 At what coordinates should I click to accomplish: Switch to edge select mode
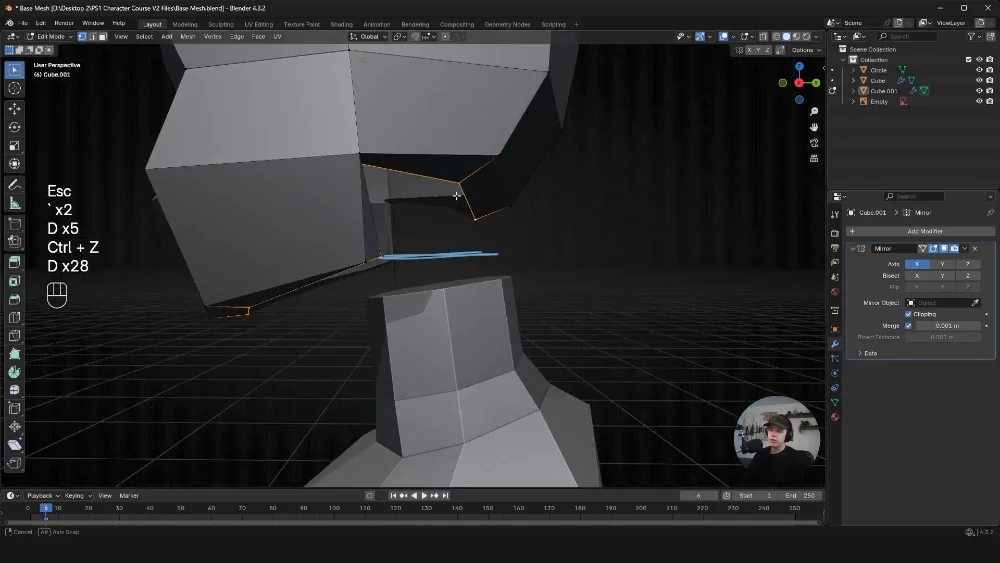click(92, 37)
